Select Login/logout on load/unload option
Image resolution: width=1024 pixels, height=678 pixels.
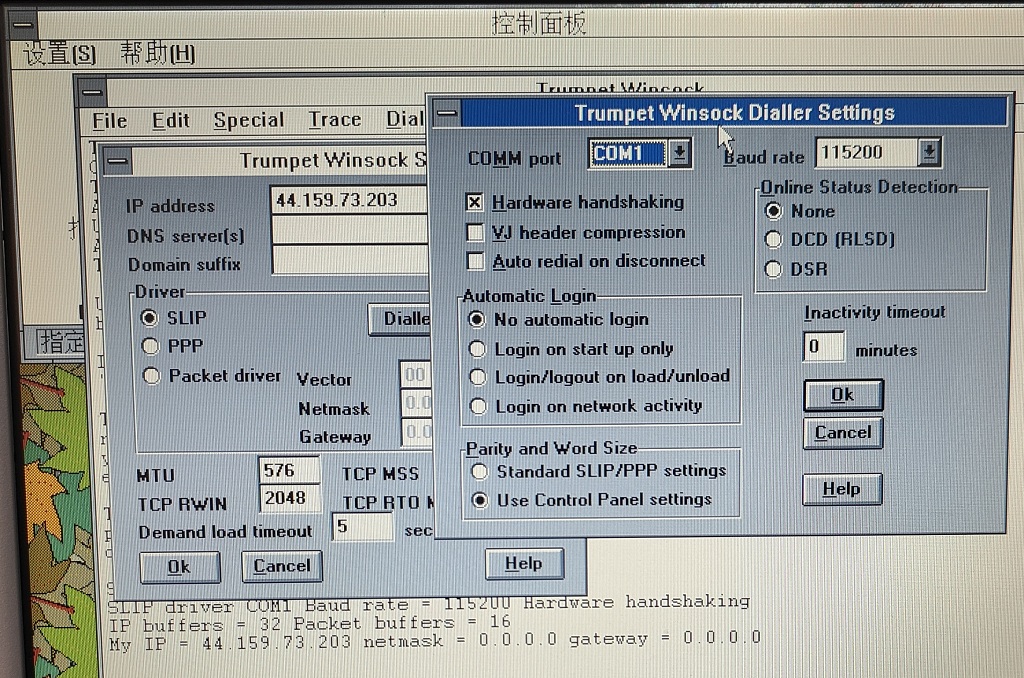pyautogui.click(x=478, y=378)
